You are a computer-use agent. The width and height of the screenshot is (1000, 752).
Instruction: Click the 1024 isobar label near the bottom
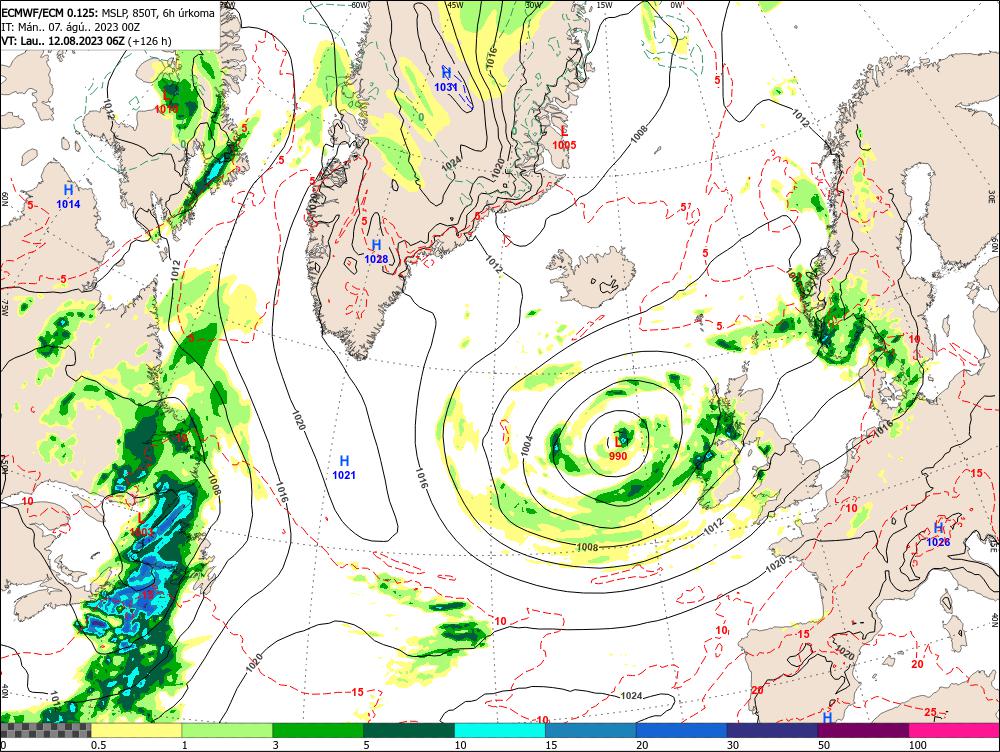click(631, 695)
